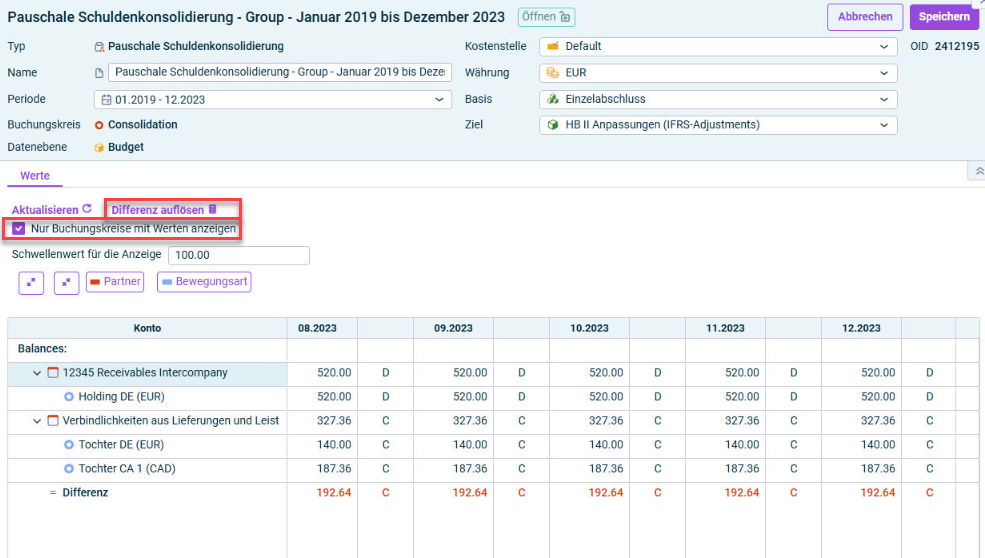Click the Speichern button
Screen dimensions: 985x558
[943, 17]
